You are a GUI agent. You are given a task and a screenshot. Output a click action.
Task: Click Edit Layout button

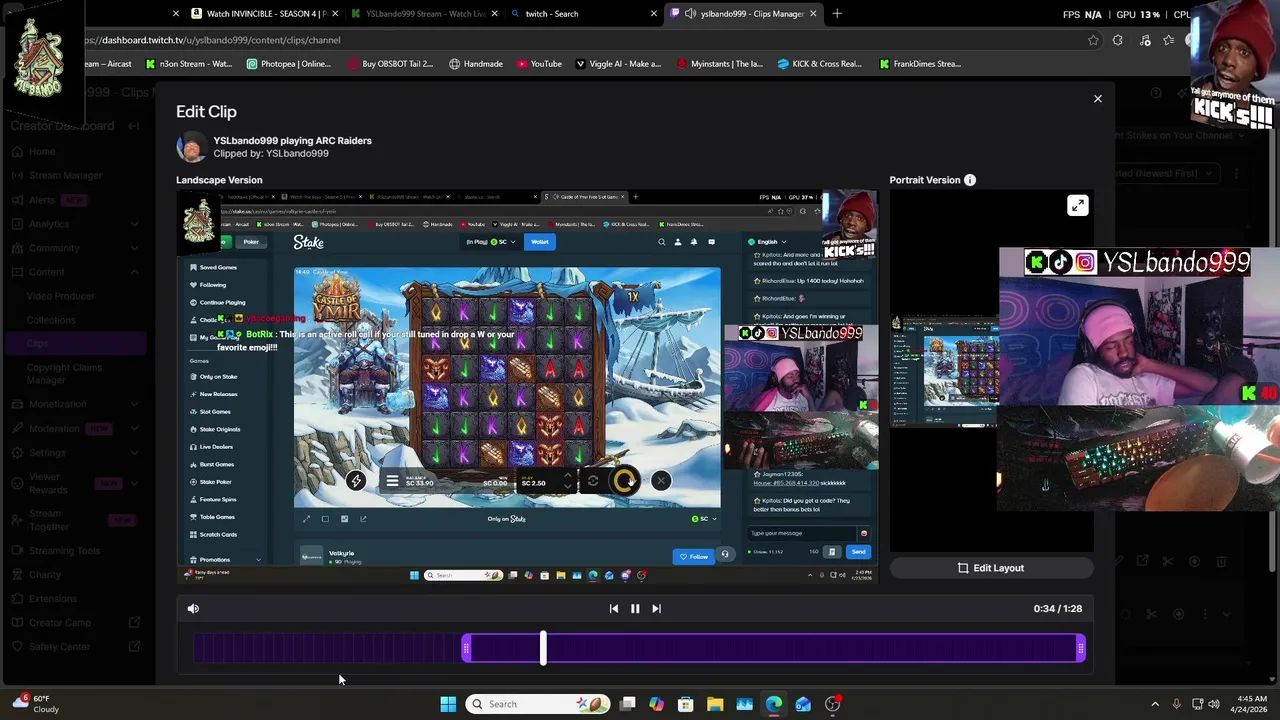(991, 568)
